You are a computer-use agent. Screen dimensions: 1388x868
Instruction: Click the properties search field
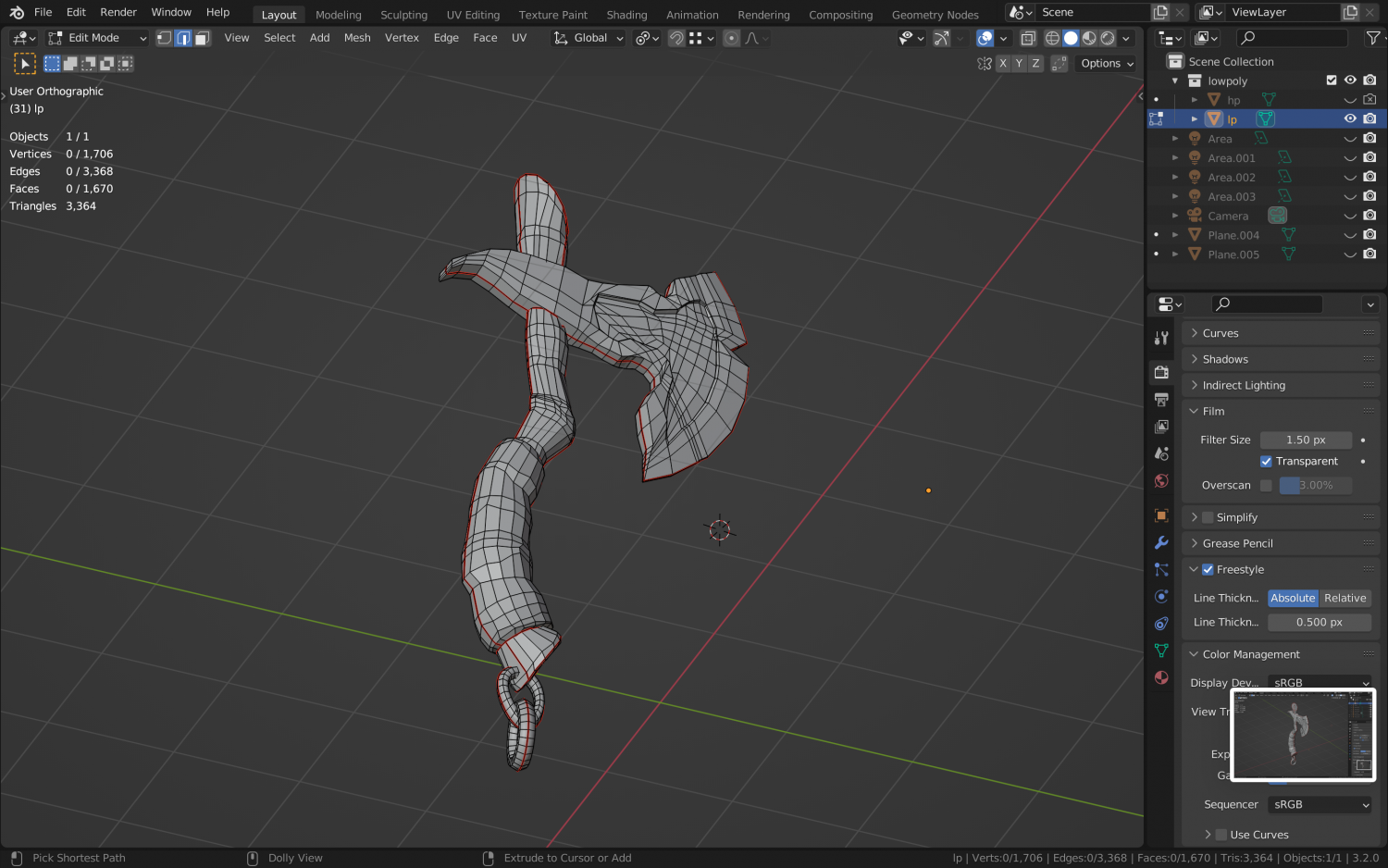point(1267,304)
